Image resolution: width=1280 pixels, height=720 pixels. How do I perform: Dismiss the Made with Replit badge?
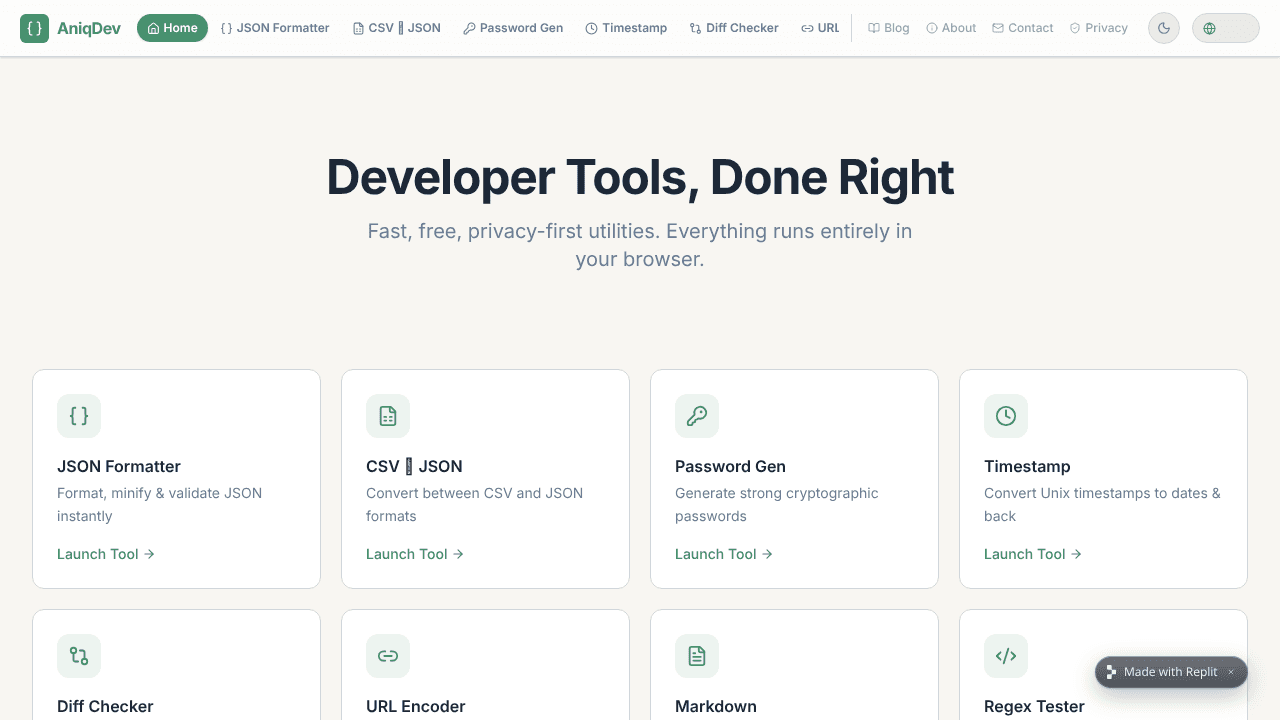tap(1231, 672)
